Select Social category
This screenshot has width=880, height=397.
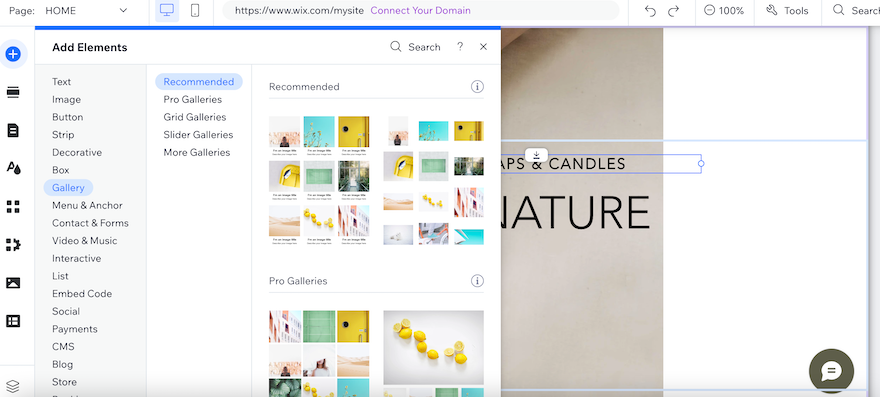point(66,312)
